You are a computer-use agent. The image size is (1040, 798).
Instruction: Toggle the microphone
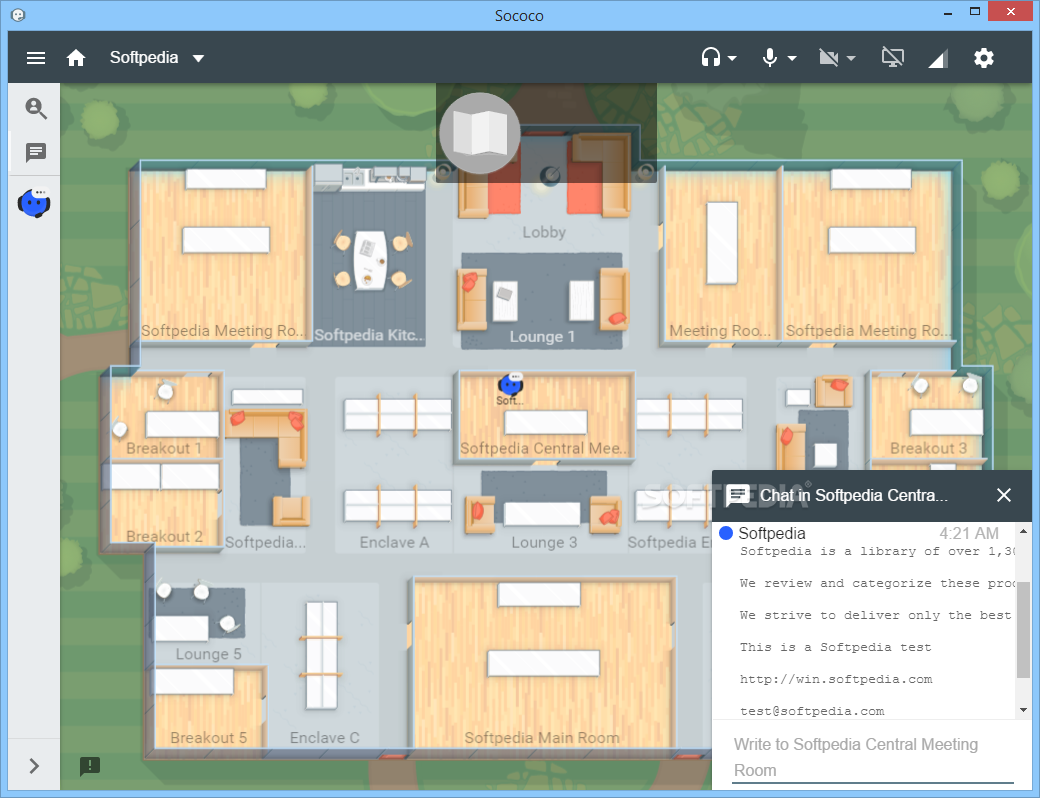(770, 58)
